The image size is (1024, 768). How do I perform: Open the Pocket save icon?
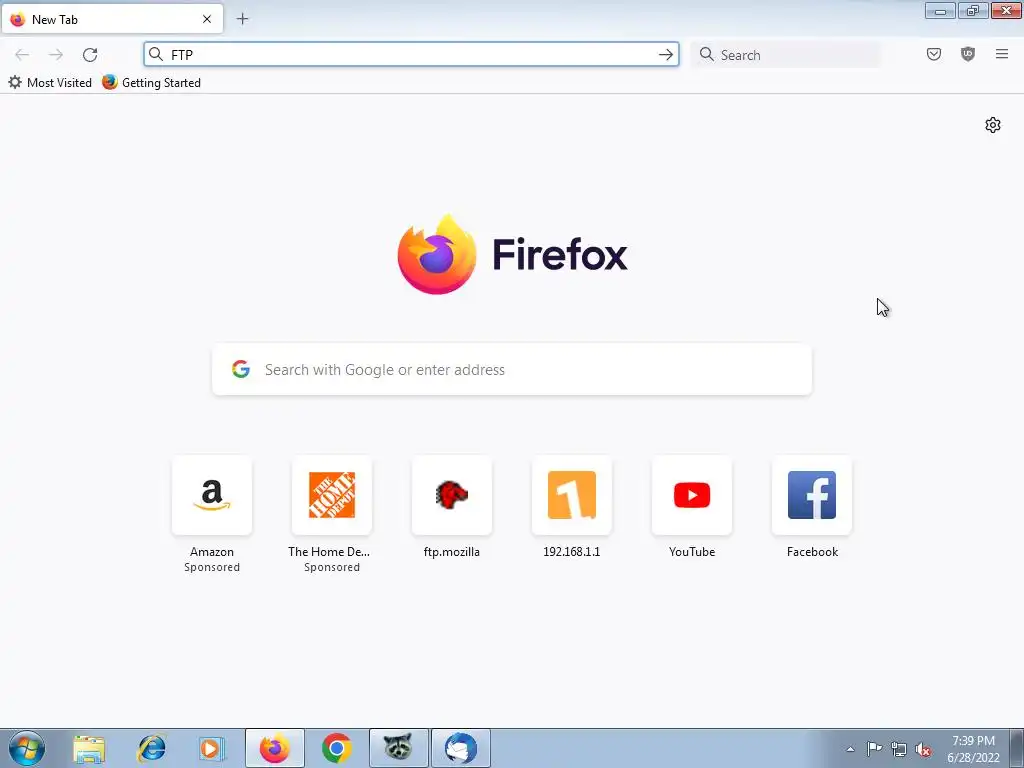click(934, 55)
